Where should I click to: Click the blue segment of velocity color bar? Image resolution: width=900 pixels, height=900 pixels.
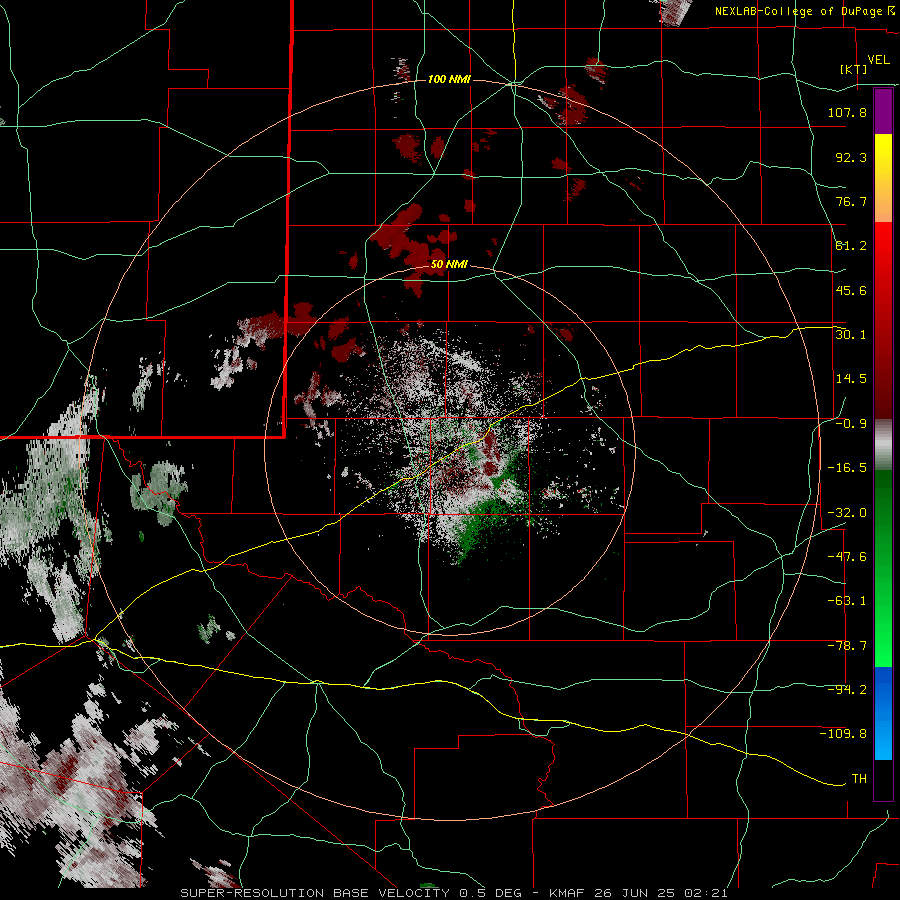[x=883, y=713]
